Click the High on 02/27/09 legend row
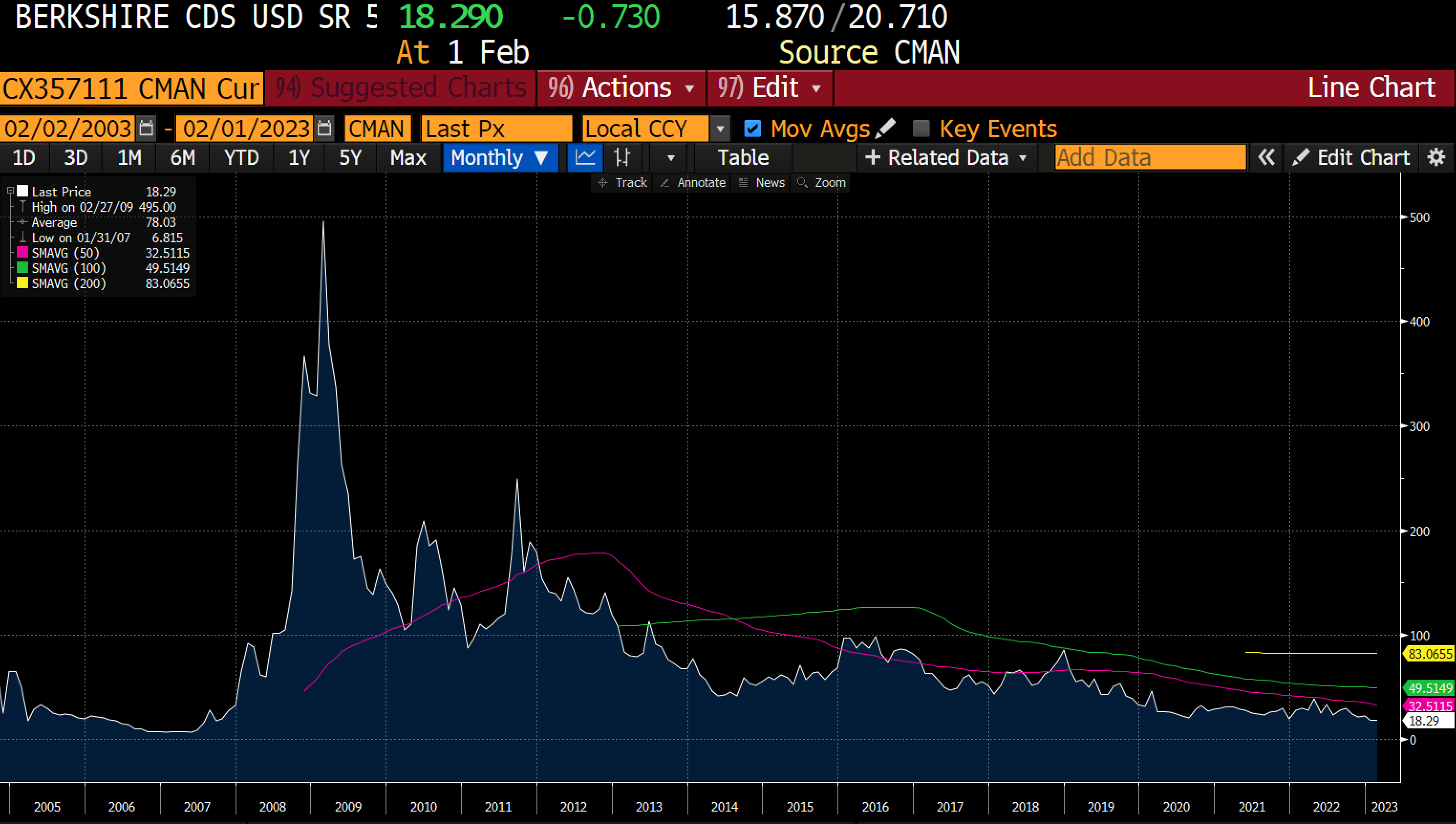Image resolution: width=1456 pixels, height=824 pixels. pyautogui.click(x=98, y=207)
